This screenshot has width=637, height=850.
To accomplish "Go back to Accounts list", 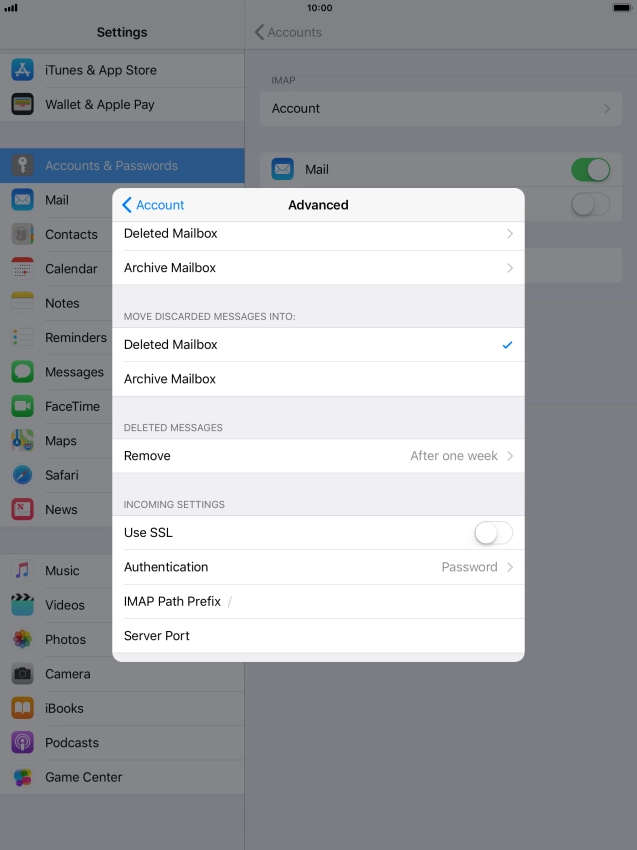I will [x=288, y=32].
